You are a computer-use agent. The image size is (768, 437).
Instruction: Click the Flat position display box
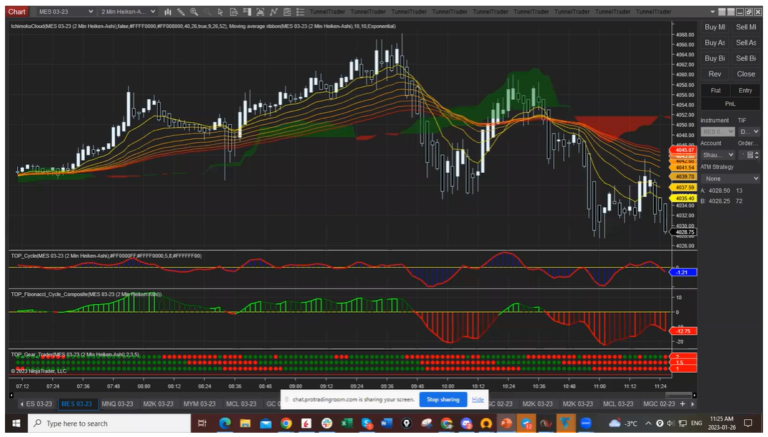(714, 90)
